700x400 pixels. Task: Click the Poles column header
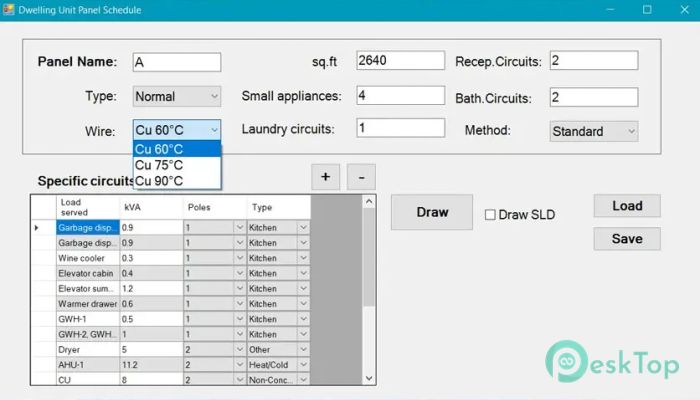[x=215, y=207]
